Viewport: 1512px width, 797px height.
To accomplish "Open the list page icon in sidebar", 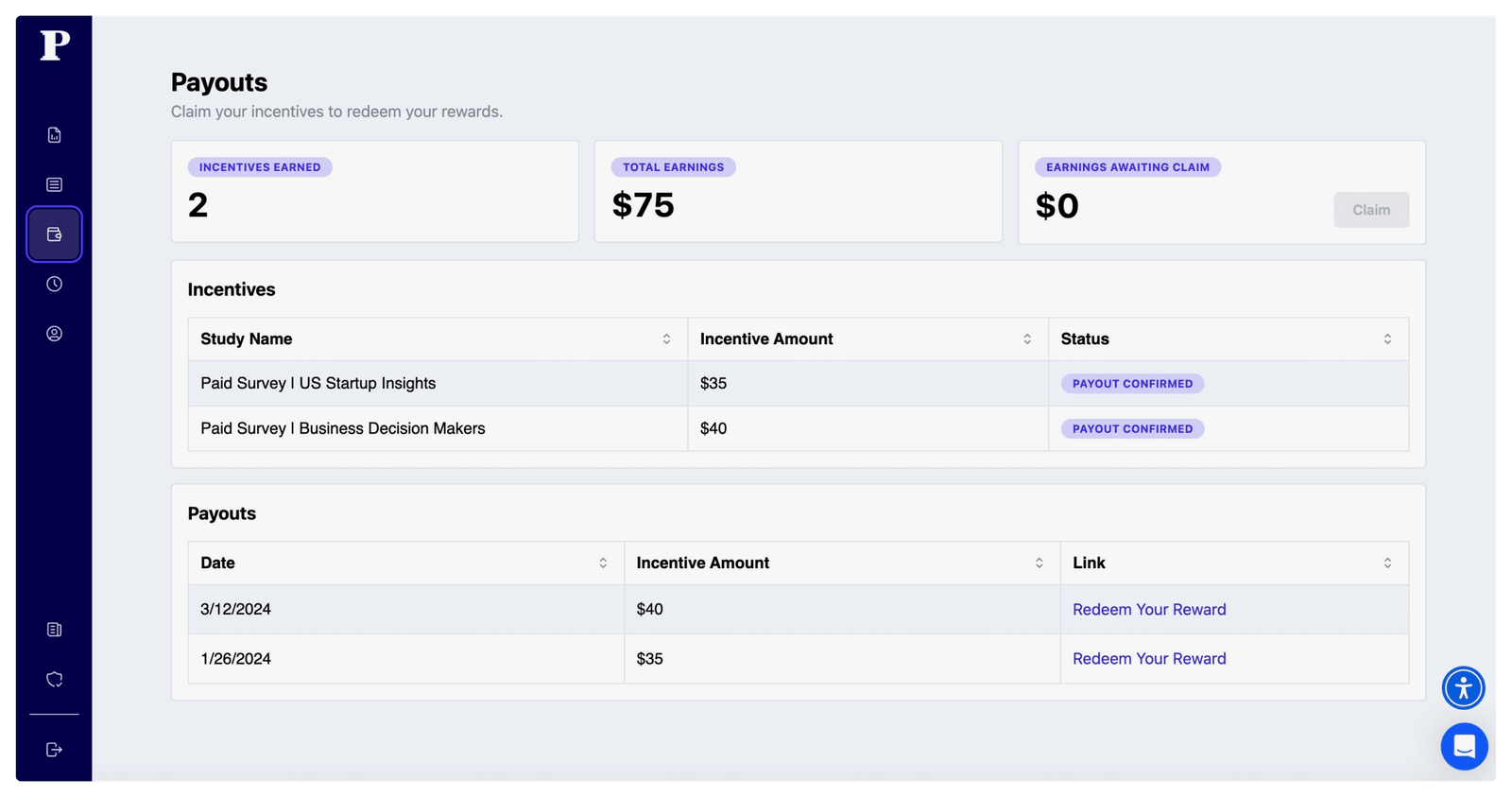I will 54,184.
